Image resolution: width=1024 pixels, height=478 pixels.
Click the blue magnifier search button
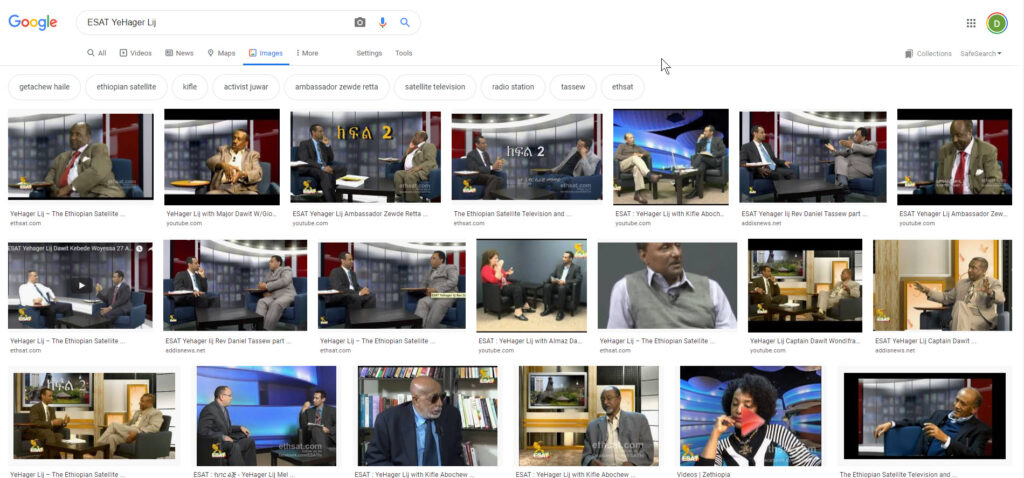pos(405,22)
